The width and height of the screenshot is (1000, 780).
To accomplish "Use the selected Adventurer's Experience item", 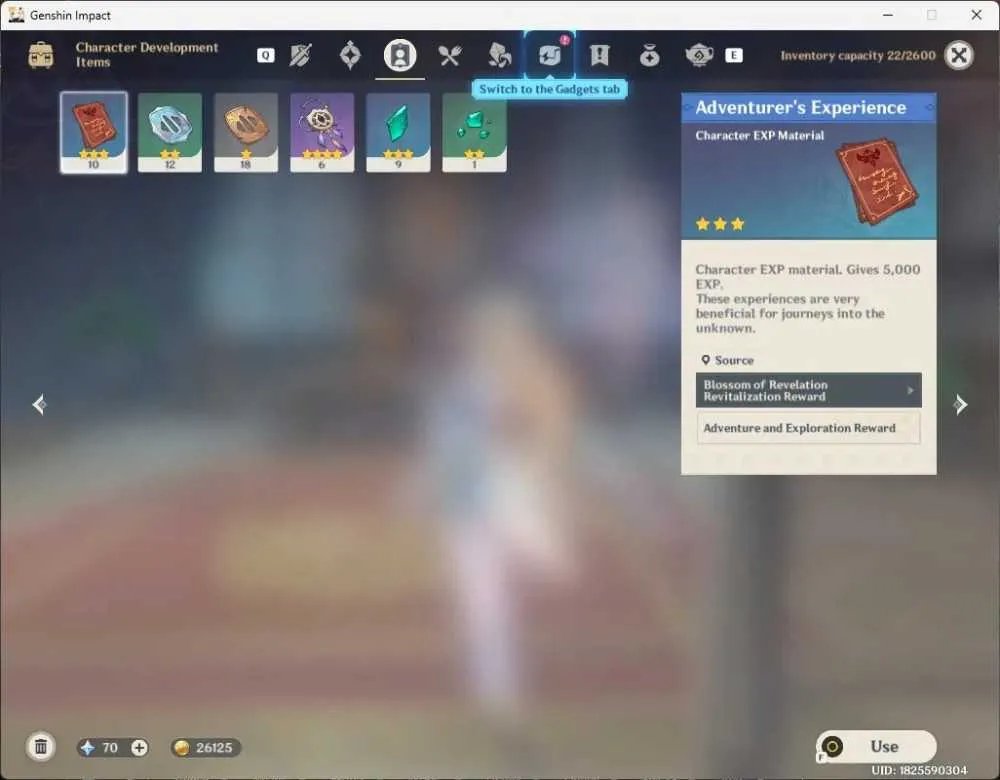I will click(x=876, y=746).
